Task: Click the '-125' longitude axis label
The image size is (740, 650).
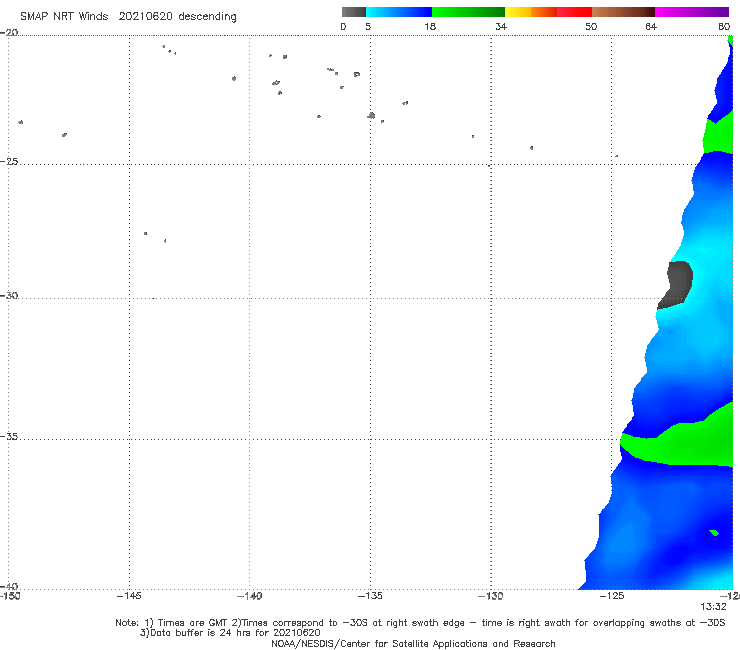Action: click(x=612, y=596)
